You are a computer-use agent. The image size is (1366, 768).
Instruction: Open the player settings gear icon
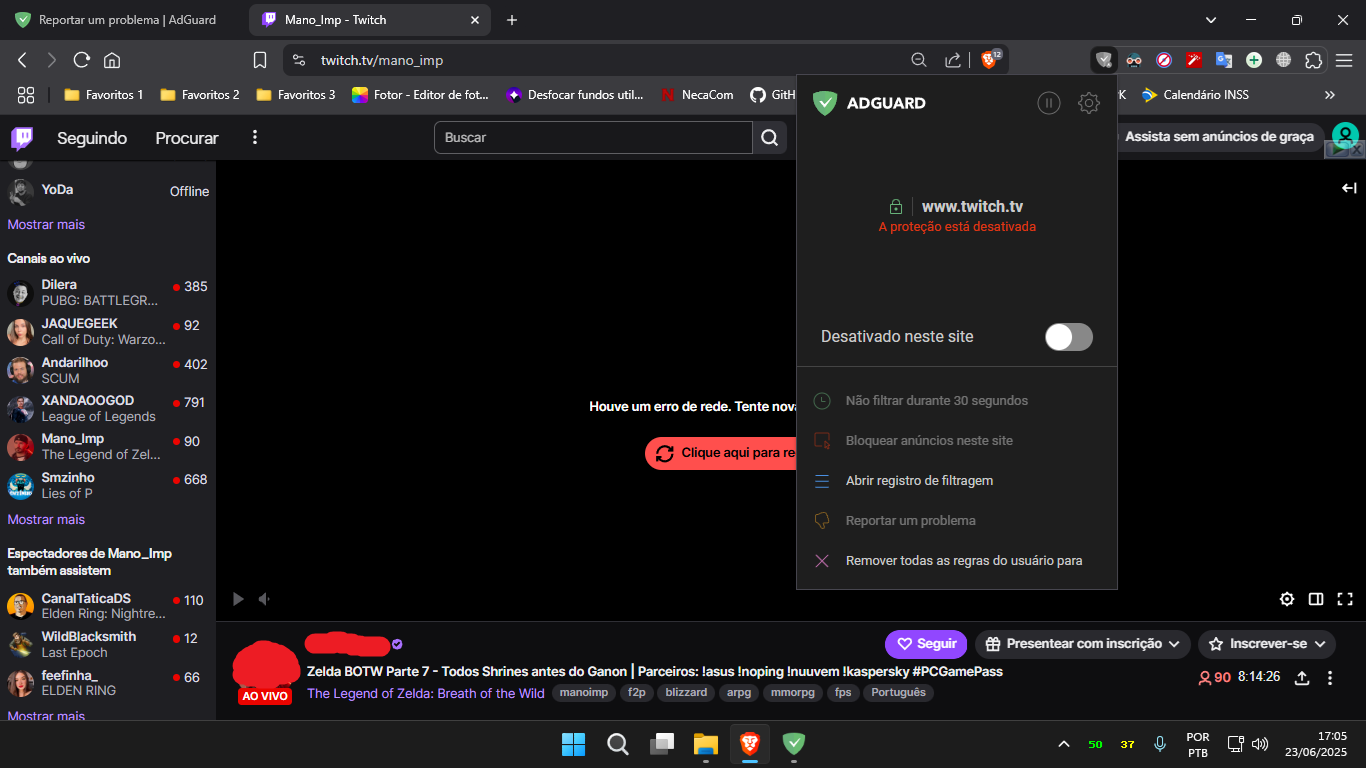click(1287, 598)
